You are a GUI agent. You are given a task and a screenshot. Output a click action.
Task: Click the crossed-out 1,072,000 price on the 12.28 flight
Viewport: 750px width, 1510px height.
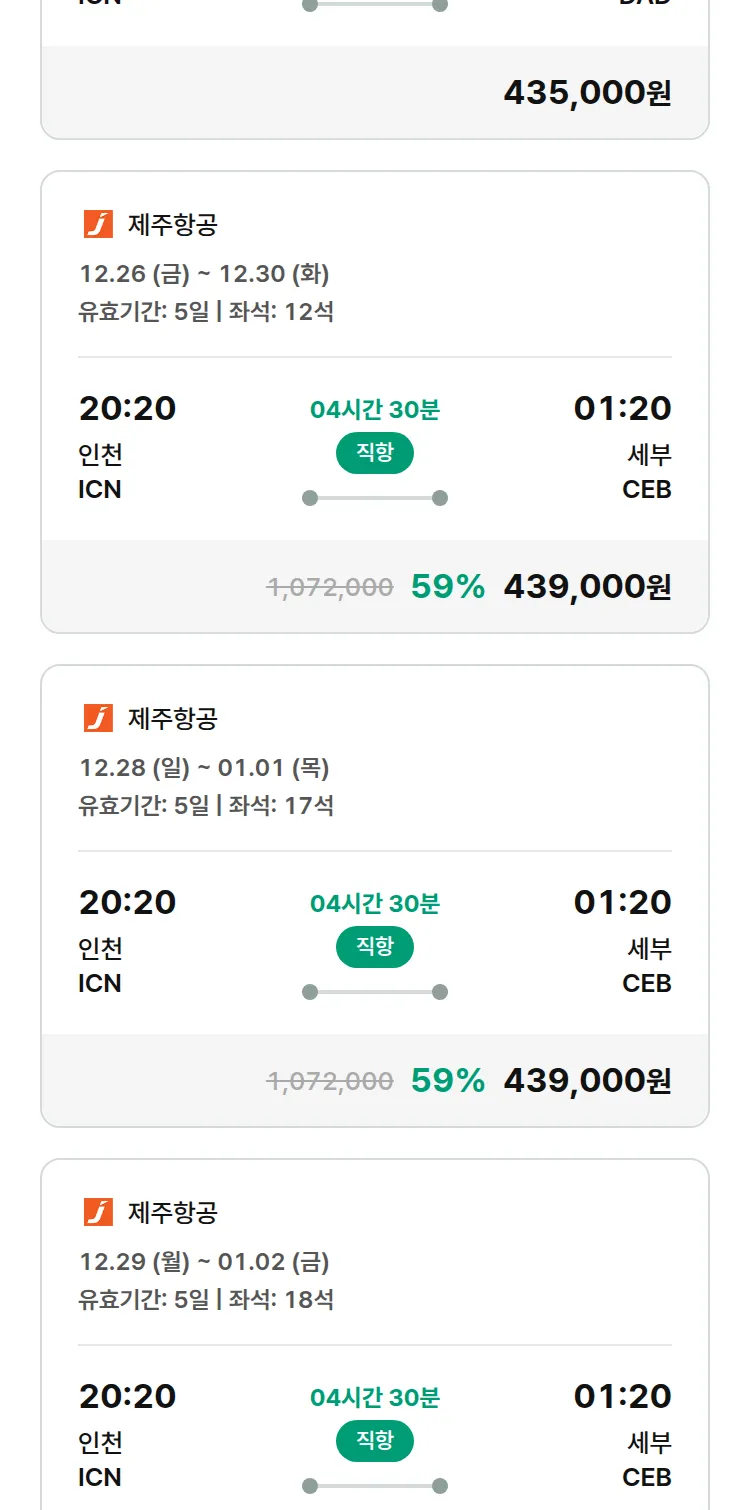330,1081
